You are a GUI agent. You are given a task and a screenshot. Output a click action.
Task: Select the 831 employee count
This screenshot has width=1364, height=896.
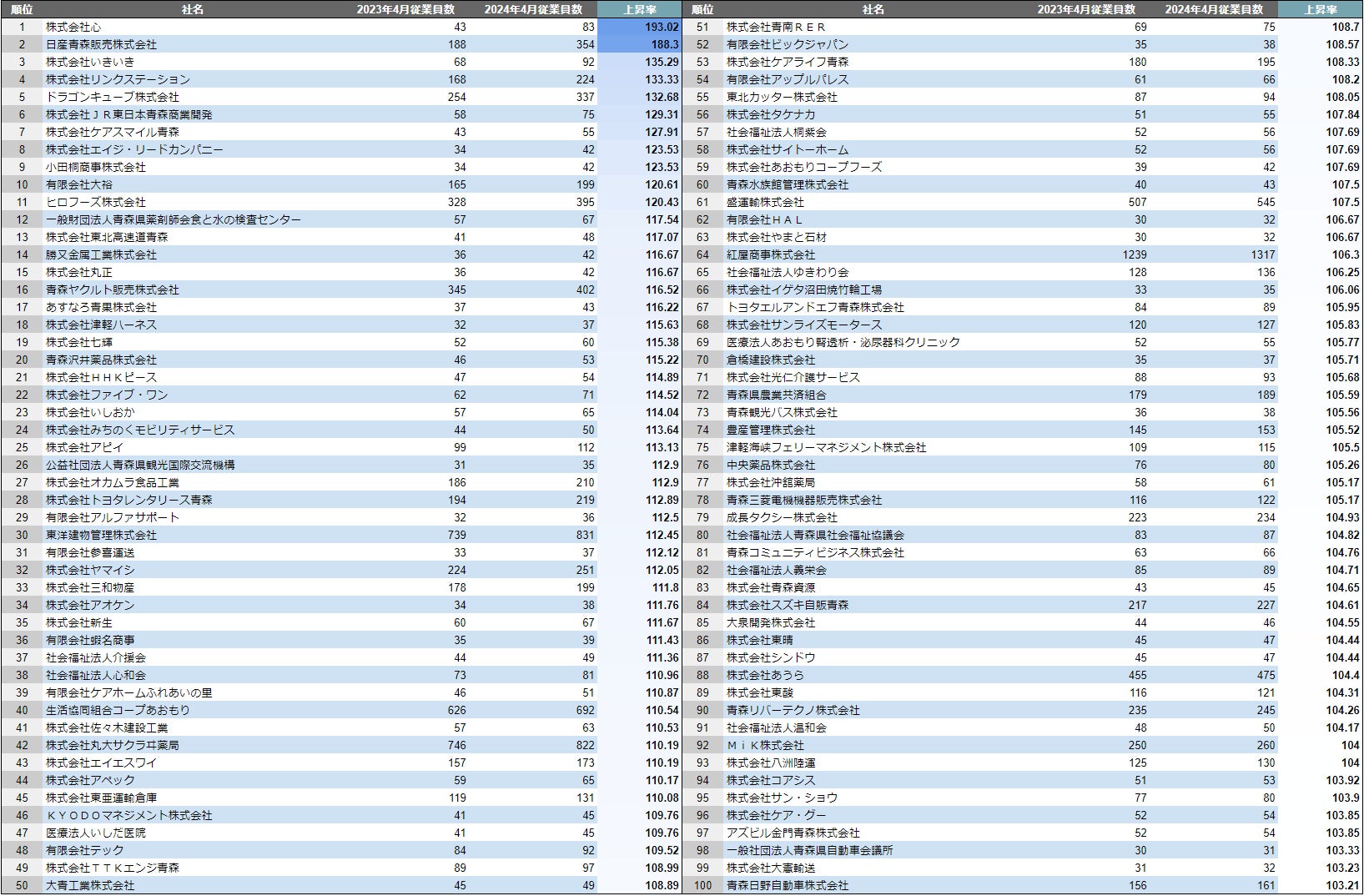(585, 535)
